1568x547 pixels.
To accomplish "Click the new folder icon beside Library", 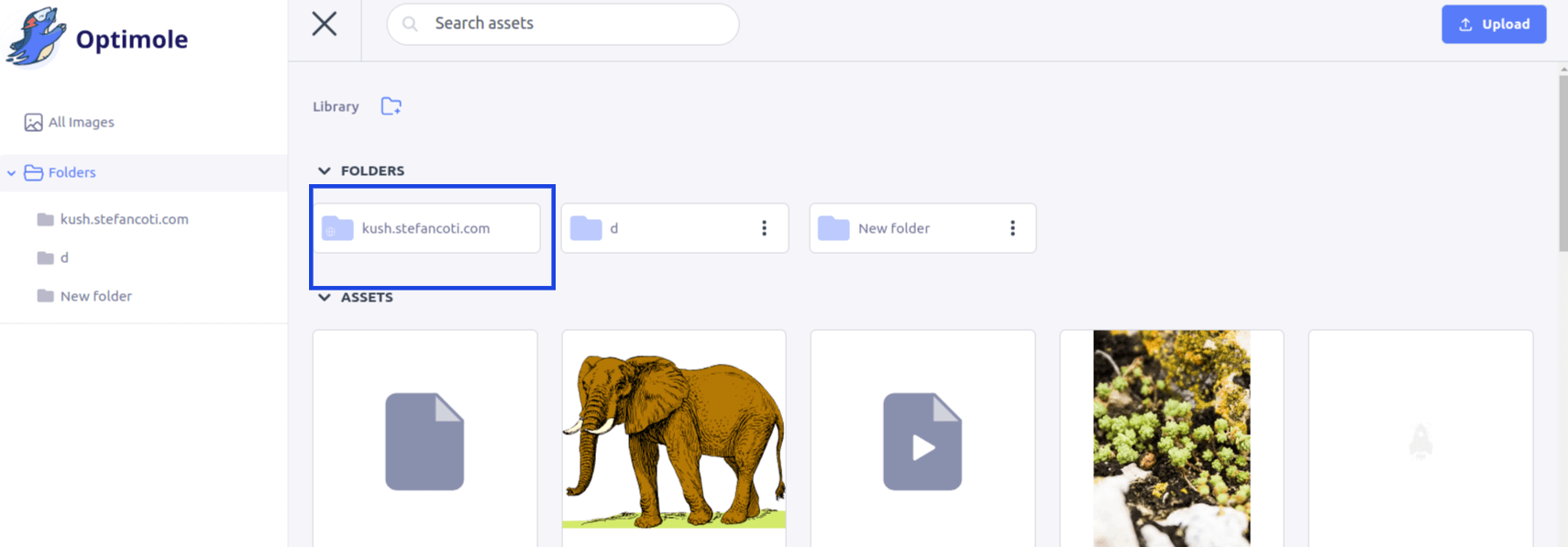I will tap(392, 106).
